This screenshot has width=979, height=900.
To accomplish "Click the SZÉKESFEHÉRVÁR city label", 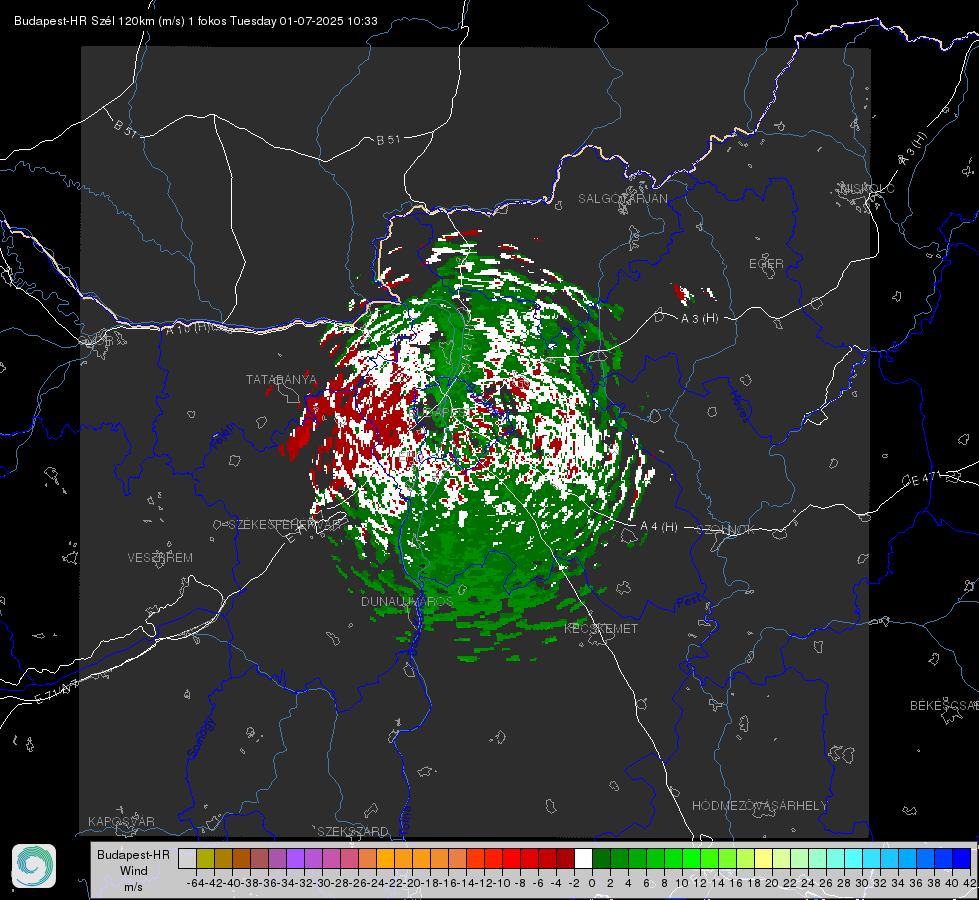I will (x=285, y=525).
